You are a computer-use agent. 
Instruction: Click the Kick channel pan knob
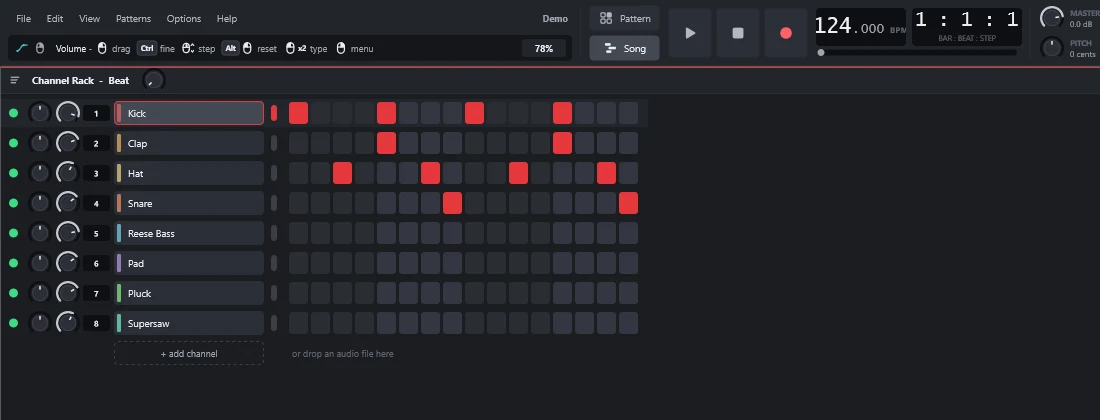(x=39, y=113)
